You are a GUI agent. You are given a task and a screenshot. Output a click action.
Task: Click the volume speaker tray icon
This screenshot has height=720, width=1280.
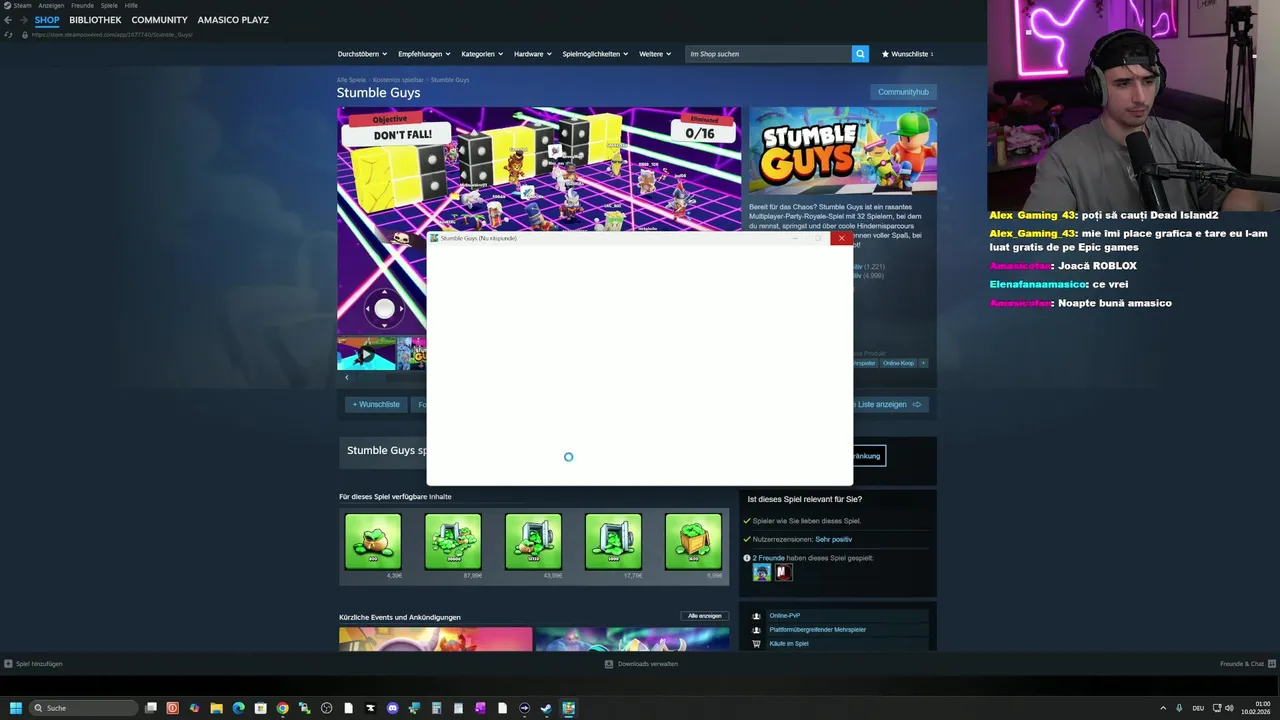(x=1230, y=708)
